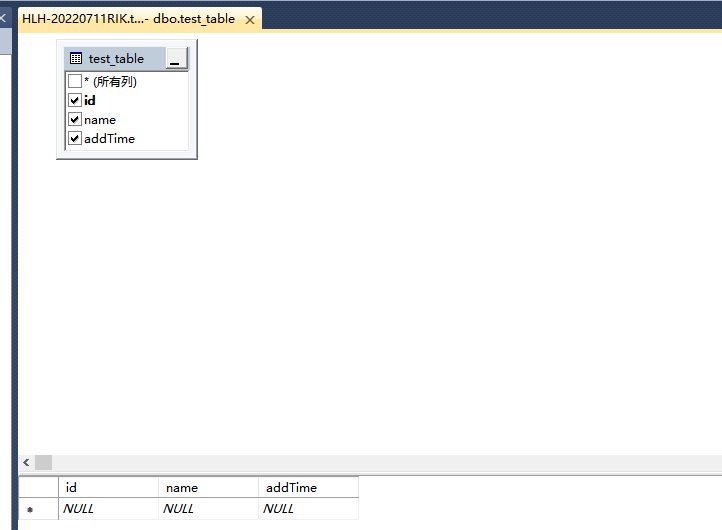Screen dimensions: 722x530
Task: Click the test_table title in diagram
Action: pos(116,59)
